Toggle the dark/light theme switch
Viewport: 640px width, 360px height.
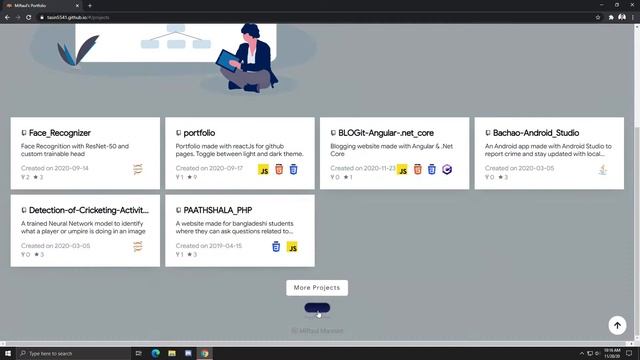coord(317,308)
